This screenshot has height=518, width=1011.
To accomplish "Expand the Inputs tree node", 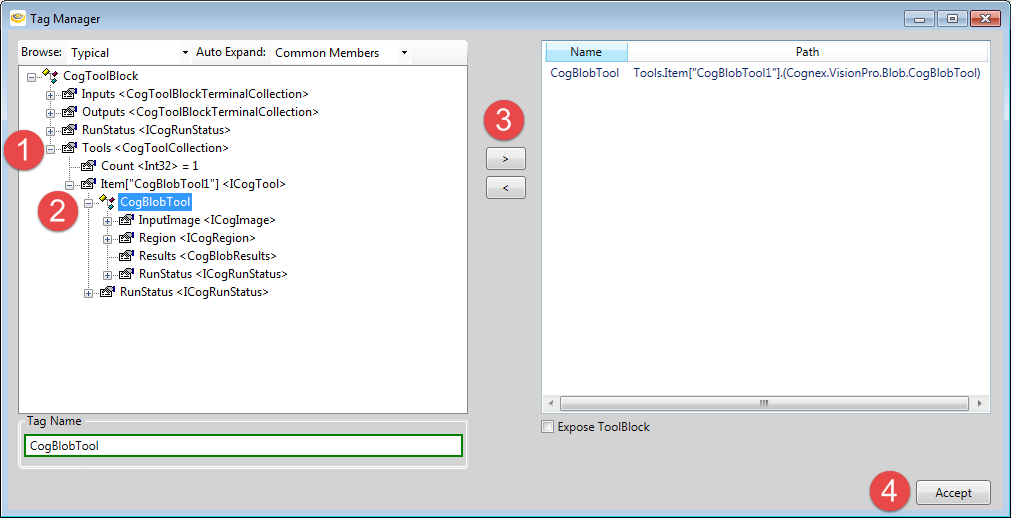I will click(x=51, y=94).
